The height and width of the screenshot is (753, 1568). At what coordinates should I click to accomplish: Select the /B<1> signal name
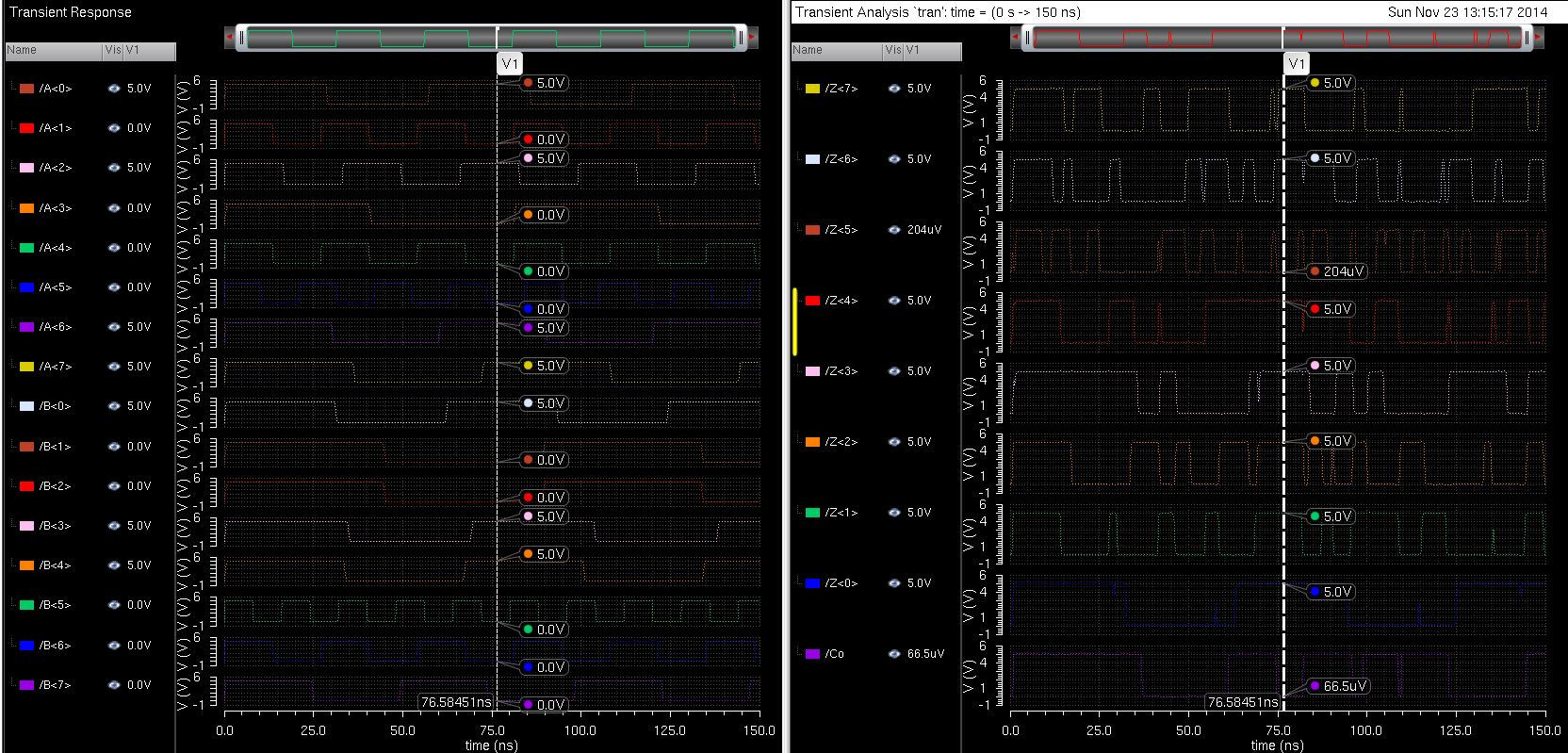point(56,446)
